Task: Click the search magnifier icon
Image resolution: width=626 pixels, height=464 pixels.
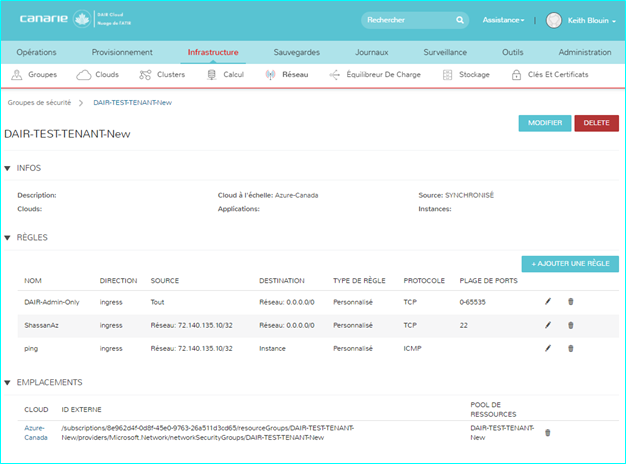Action: (x=460, y=19)
